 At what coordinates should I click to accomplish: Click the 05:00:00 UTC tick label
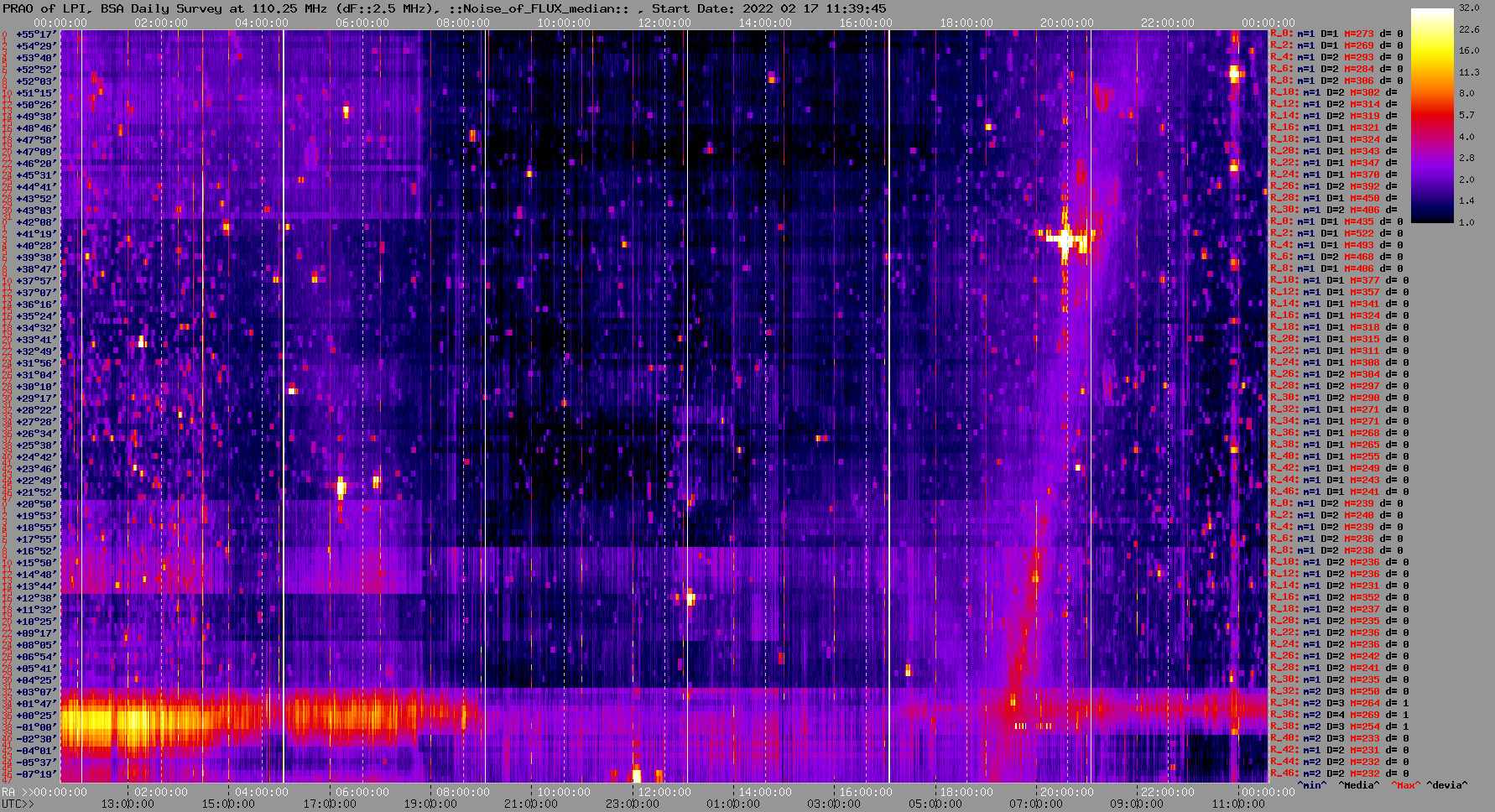click(935, 804)
